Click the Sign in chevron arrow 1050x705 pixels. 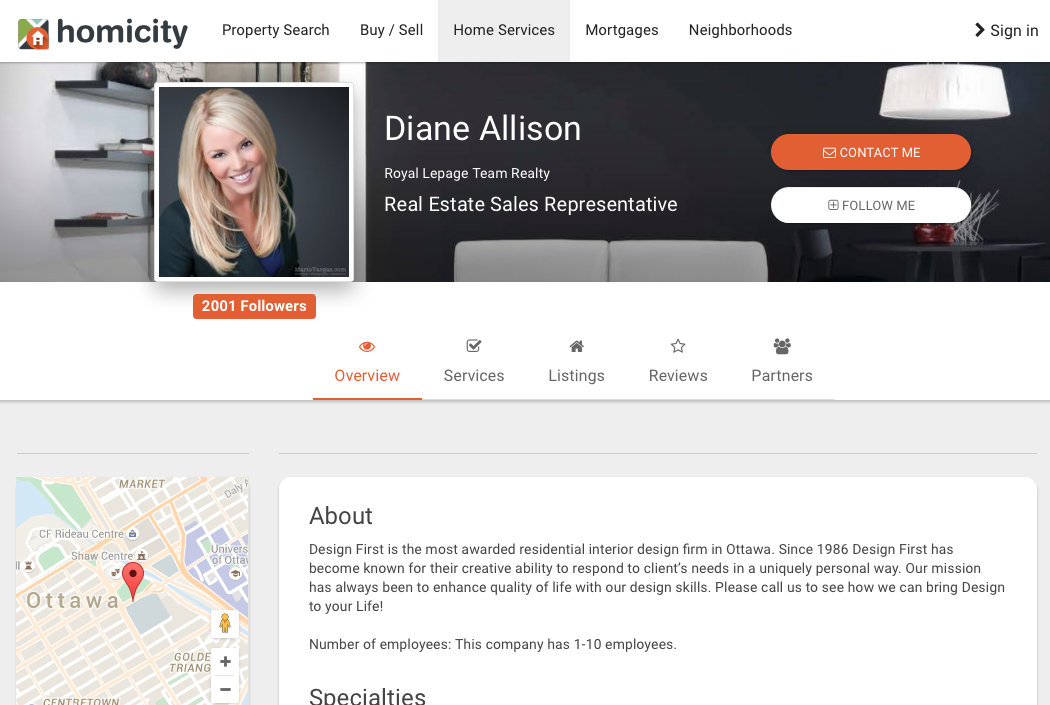[980, 30]
